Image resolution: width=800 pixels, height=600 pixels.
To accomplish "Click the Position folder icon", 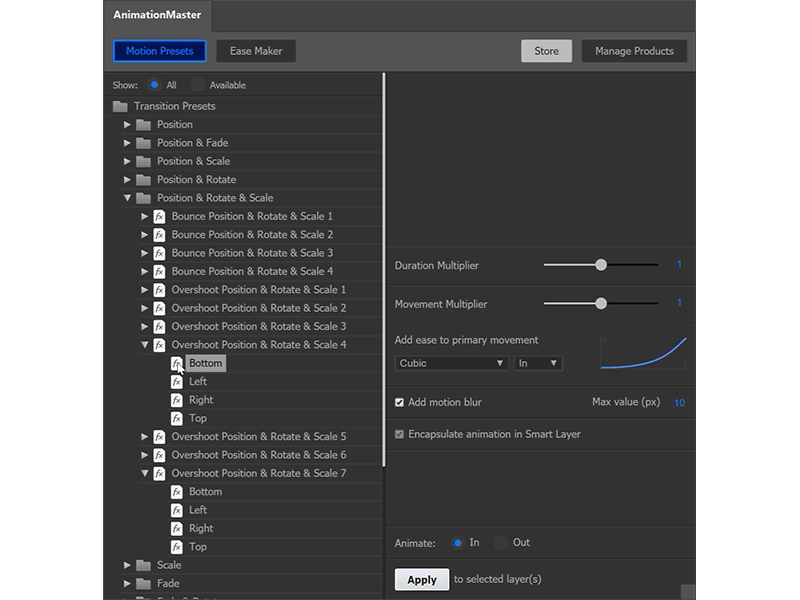I will (144, 124).
